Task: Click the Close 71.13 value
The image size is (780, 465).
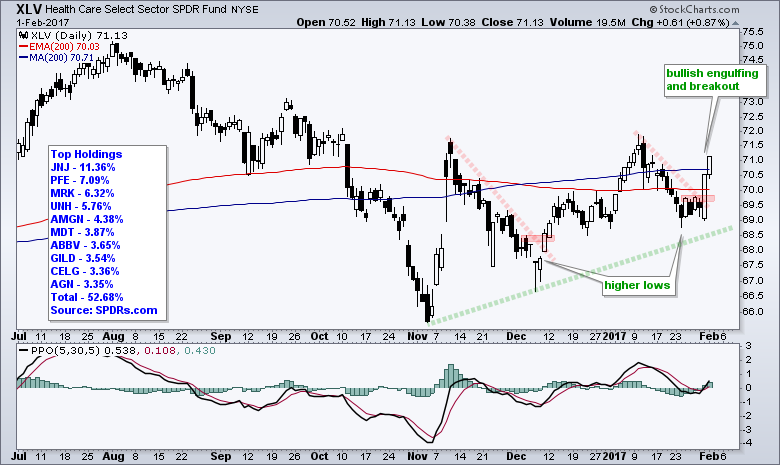Action: 512,22
